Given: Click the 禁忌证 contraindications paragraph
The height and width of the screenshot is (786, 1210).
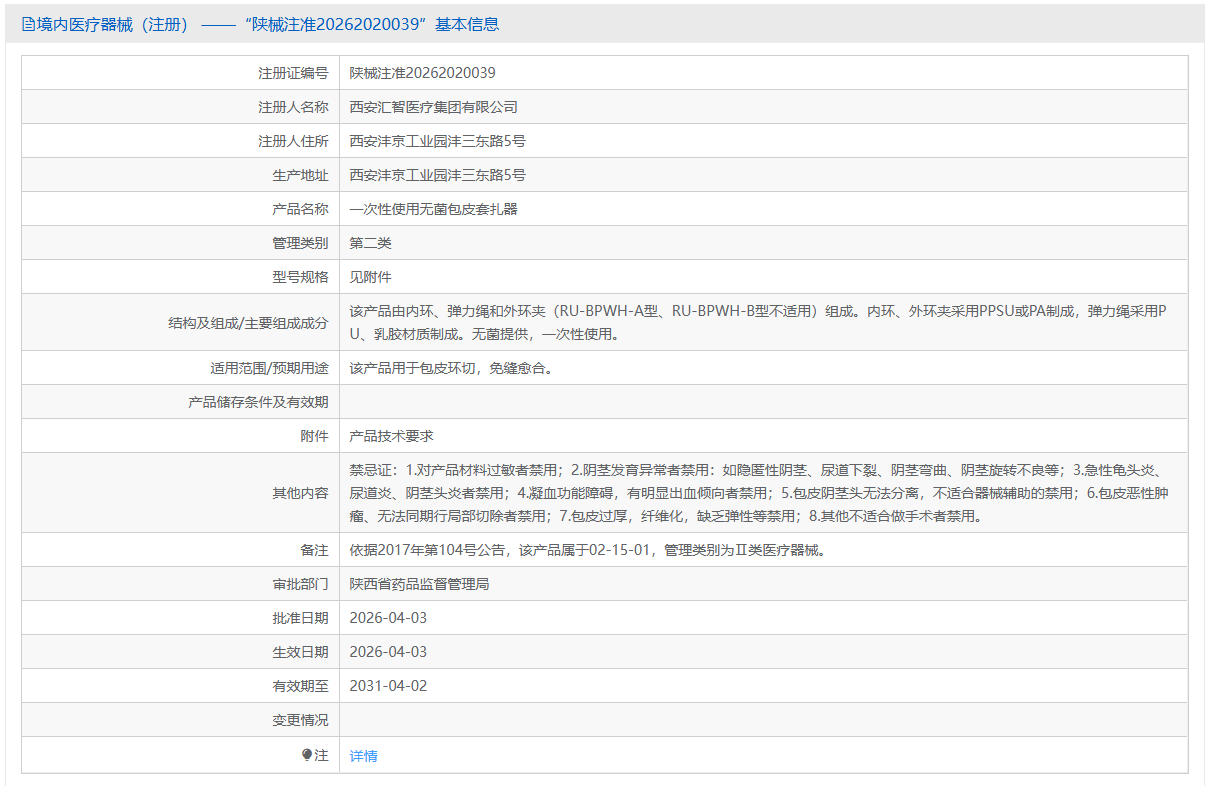Looking at the screenshot, I should (759, 492).
